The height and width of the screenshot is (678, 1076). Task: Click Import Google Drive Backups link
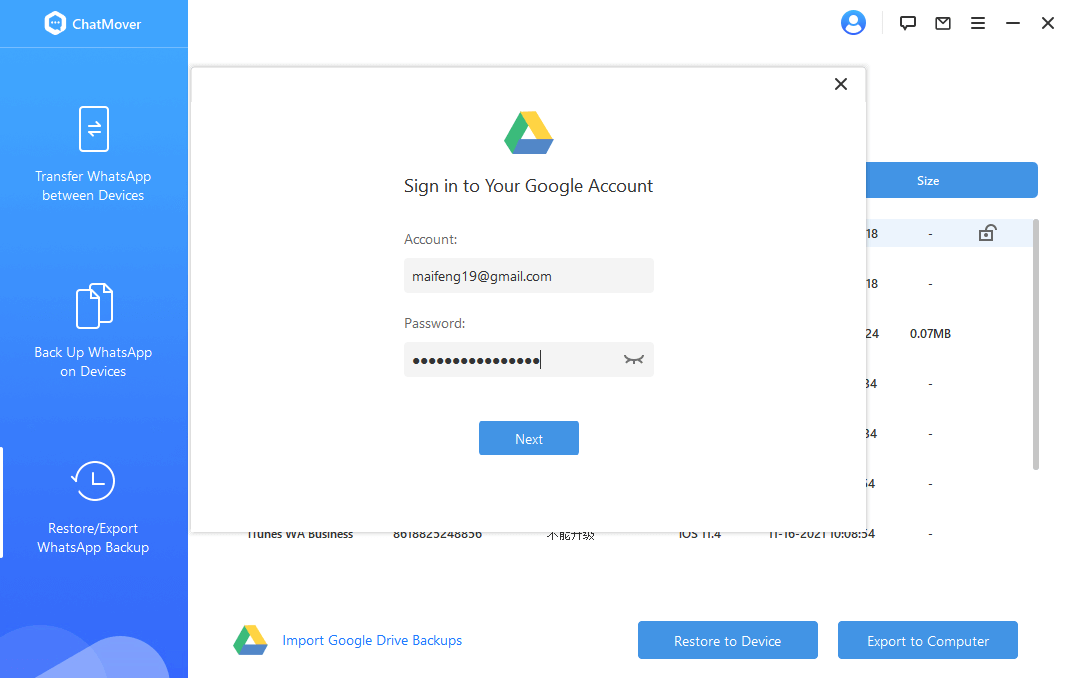point(372,640)
